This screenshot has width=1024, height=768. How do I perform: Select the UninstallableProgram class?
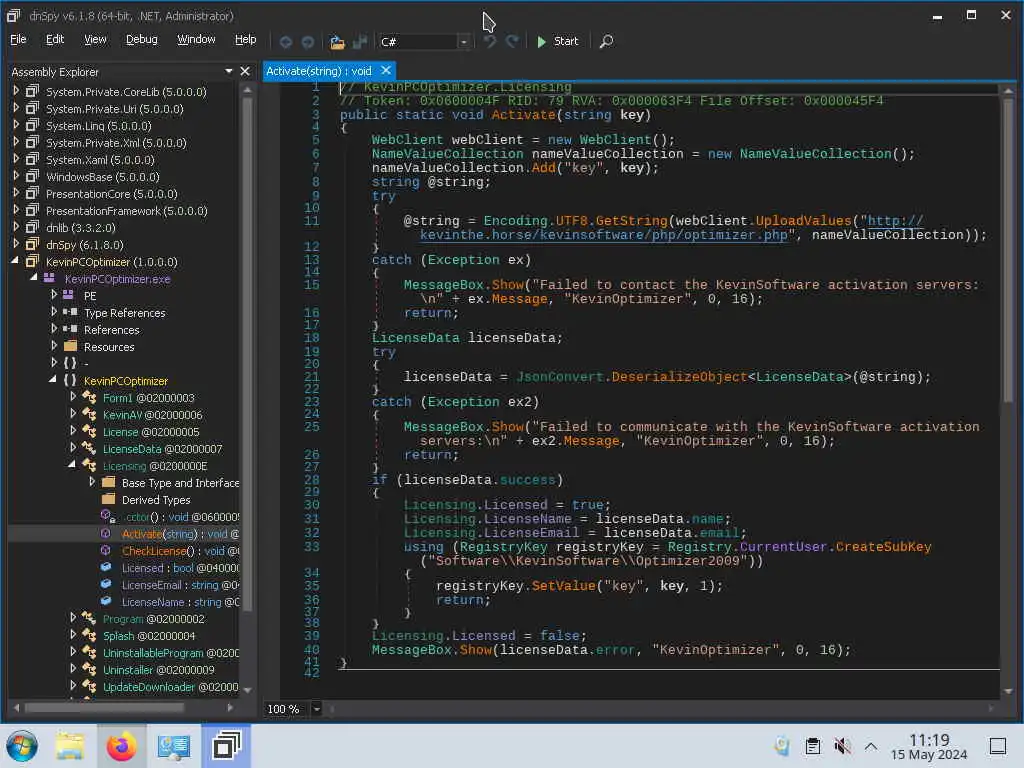(x=170, y=652)
